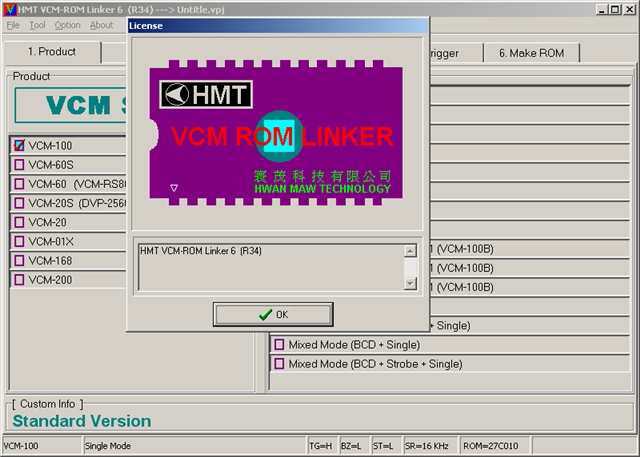Viewport: 640px width, 457px height.
Task: Click the SR=16 KHz status entry
Action: (x=429, y=446)
